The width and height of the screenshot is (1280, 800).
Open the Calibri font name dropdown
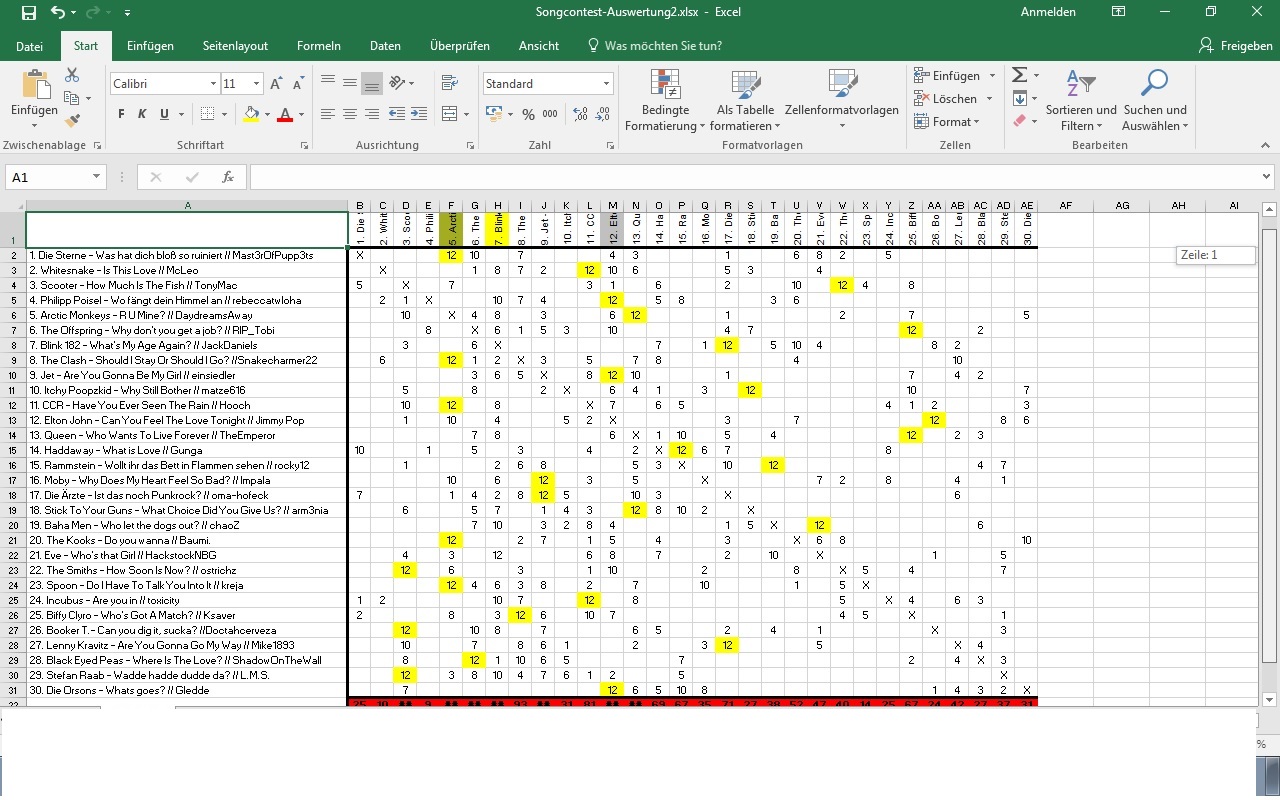coord(213,84)
